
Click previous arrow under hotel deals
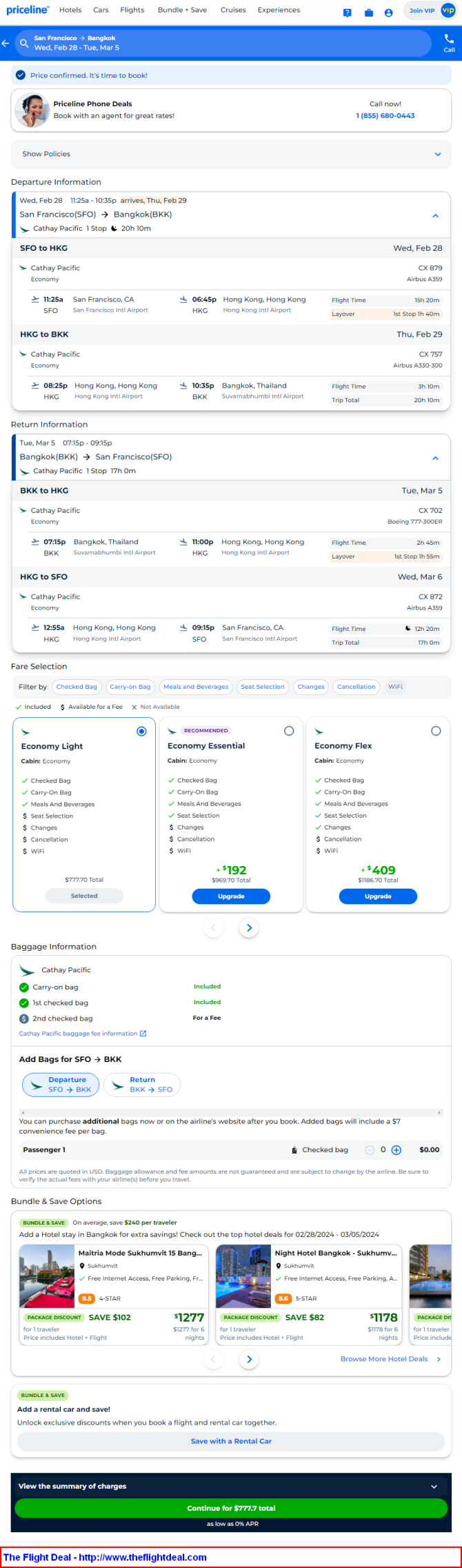pos(213,1359)
